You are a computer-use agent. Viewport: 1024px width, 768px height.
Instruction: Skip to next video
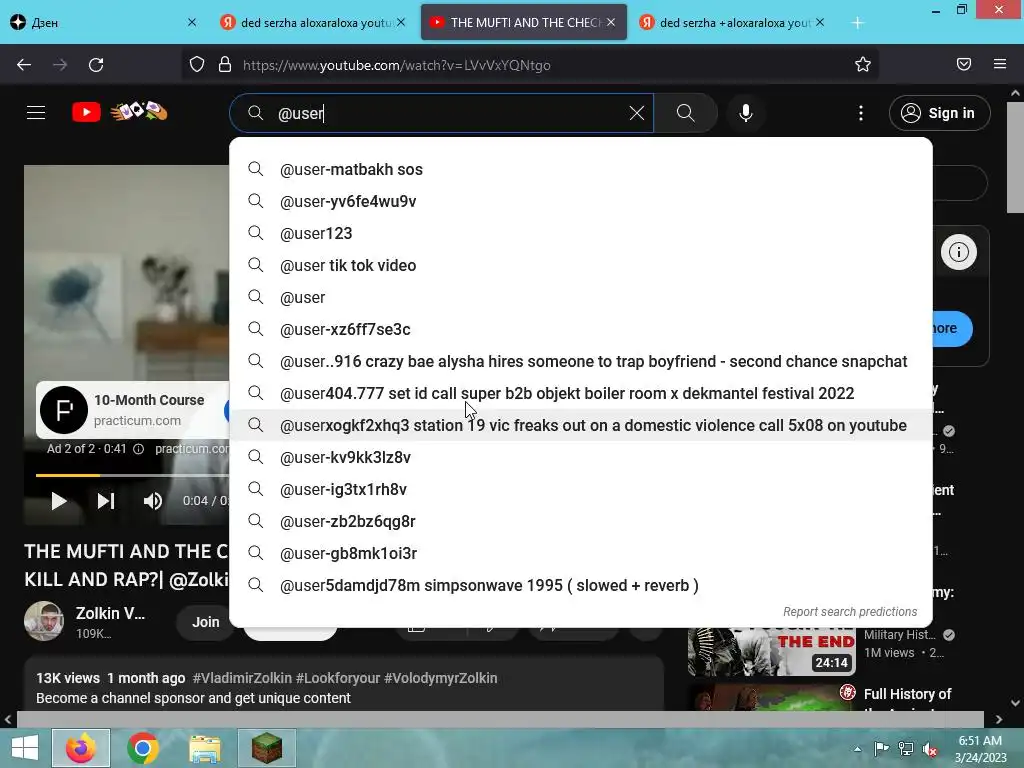point(106,501)
